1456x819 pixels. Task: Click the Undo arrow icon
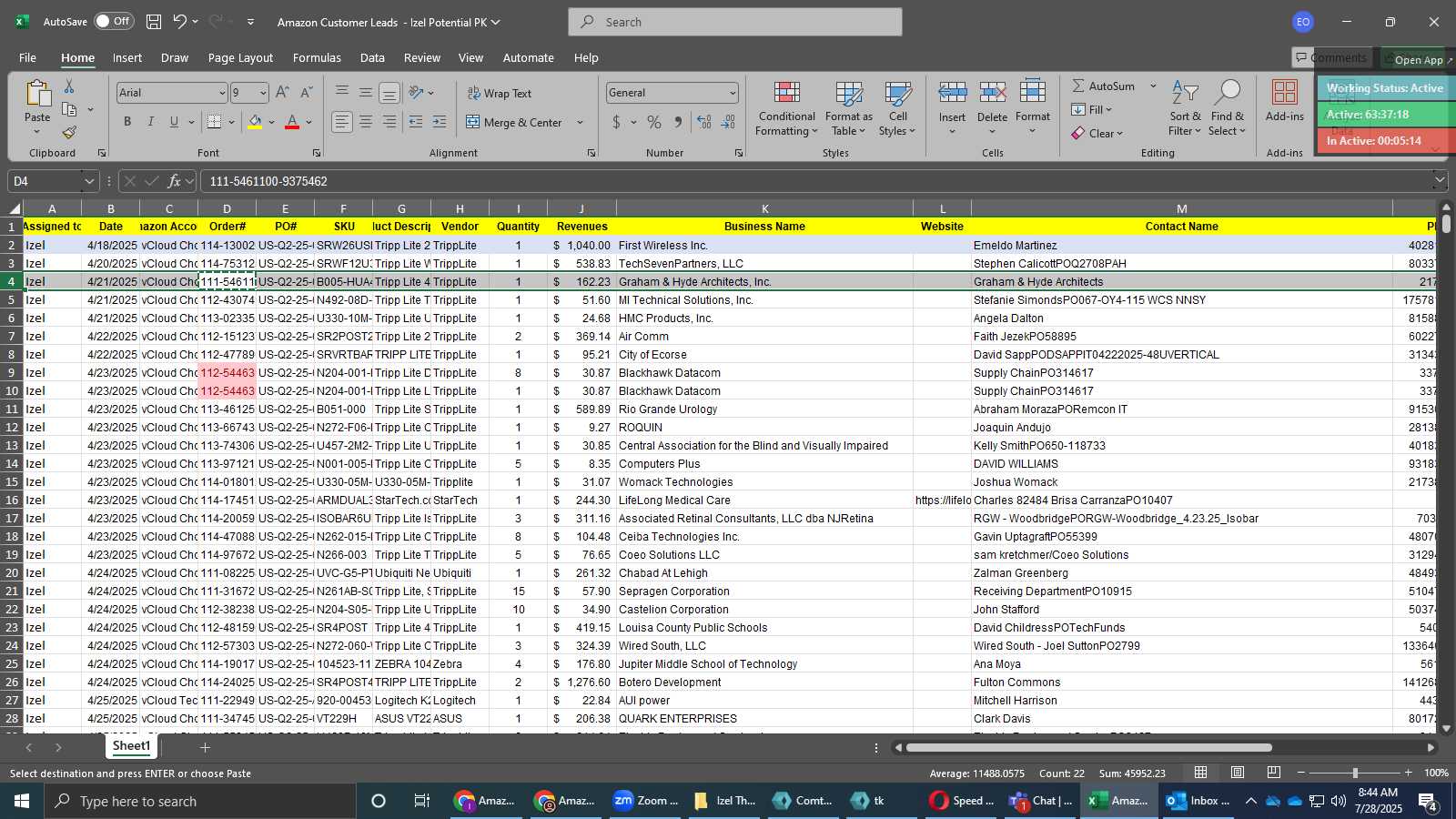pyautogui.click(x=180, y=22)
